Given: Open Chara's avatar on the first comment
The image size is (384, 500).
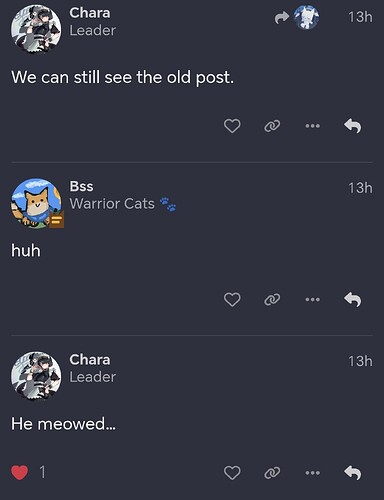Looking at the screenshot, I should [36, 29].
